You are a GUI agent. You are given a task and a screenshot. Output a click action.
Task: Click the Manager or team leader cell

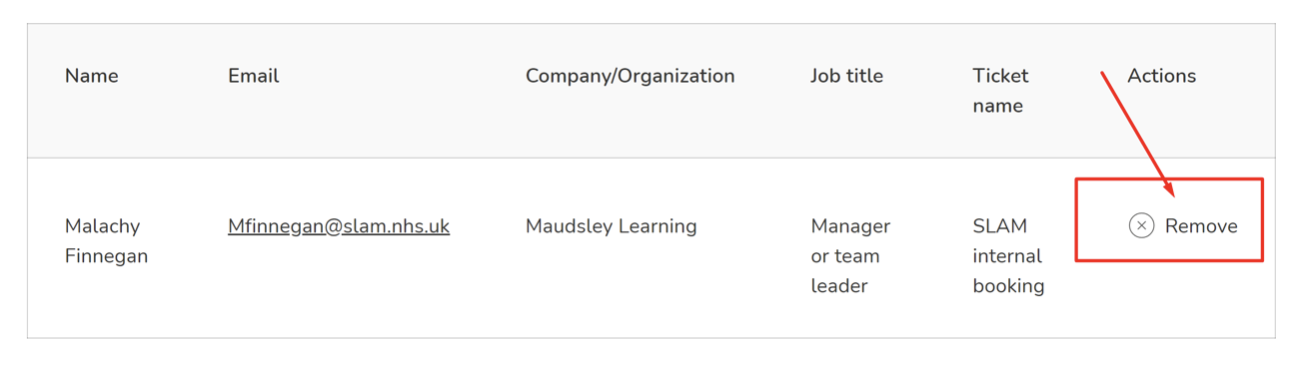pyautogui.click(x=850, y=256)
